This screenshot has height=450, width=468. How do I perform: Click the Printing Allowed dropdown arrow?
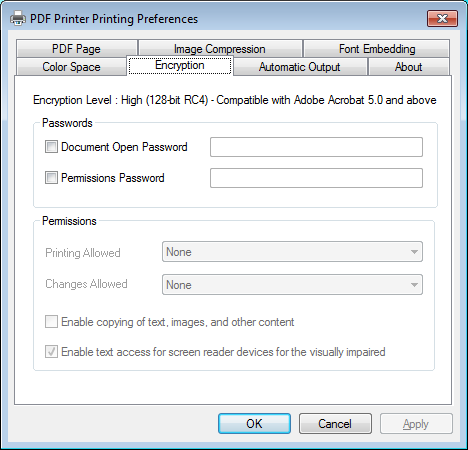[x=414, y=252]
